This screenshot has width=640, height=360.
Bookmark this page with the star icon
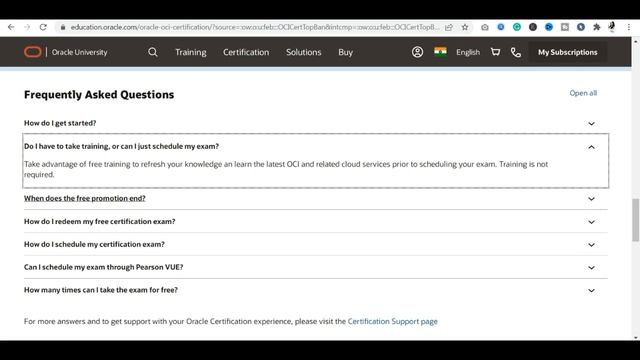(465, 27)
